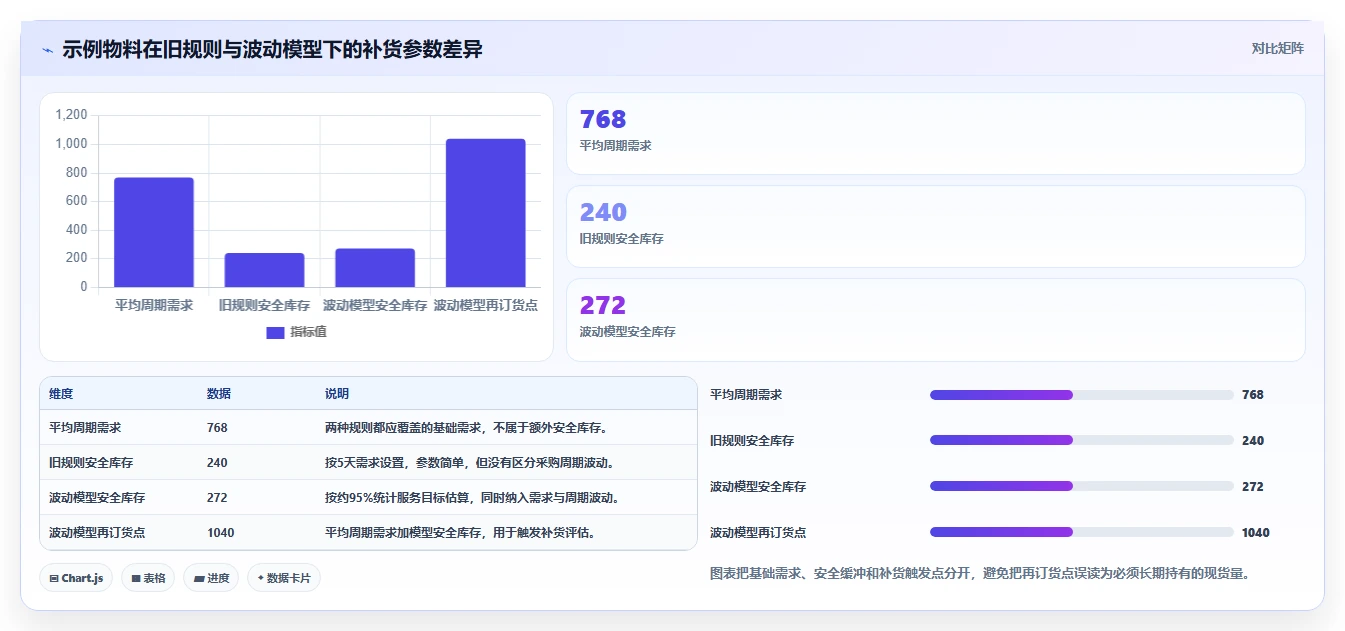Click the 平均周期需求 cell in the table
The height and width of the screenshot is (631, 1345).
(x=85, y=427)
